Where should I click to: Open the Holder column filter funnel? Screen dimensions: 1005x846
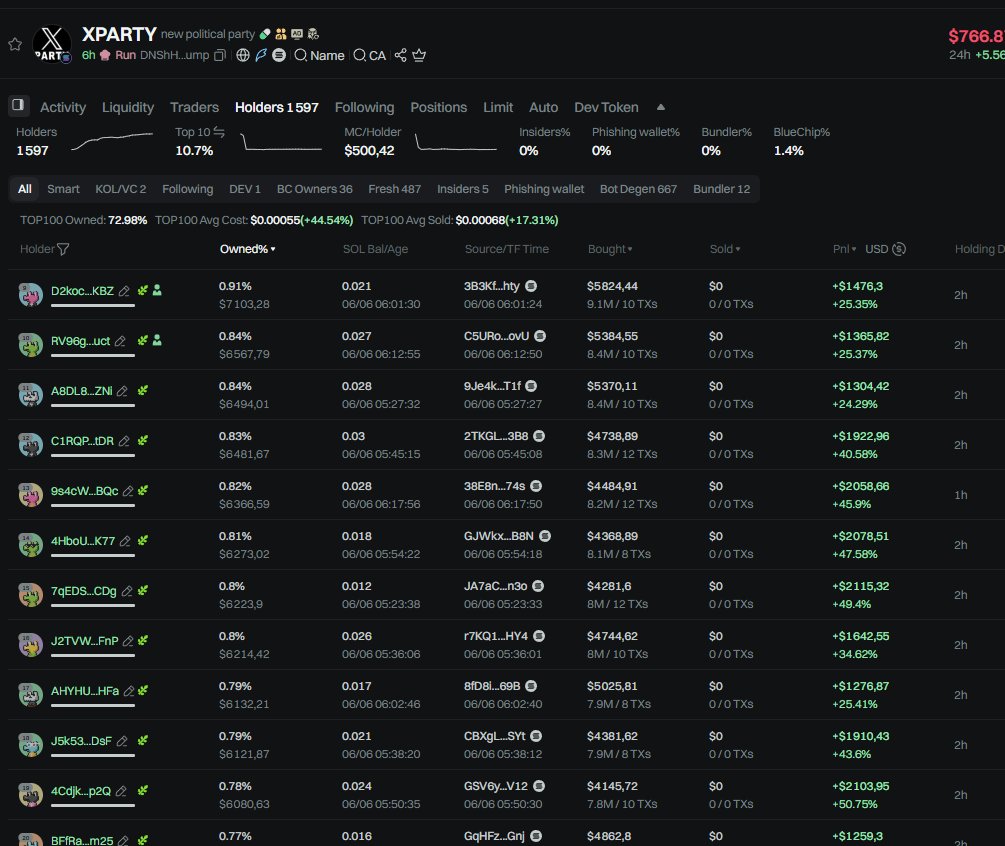click(x=63, y=249)
